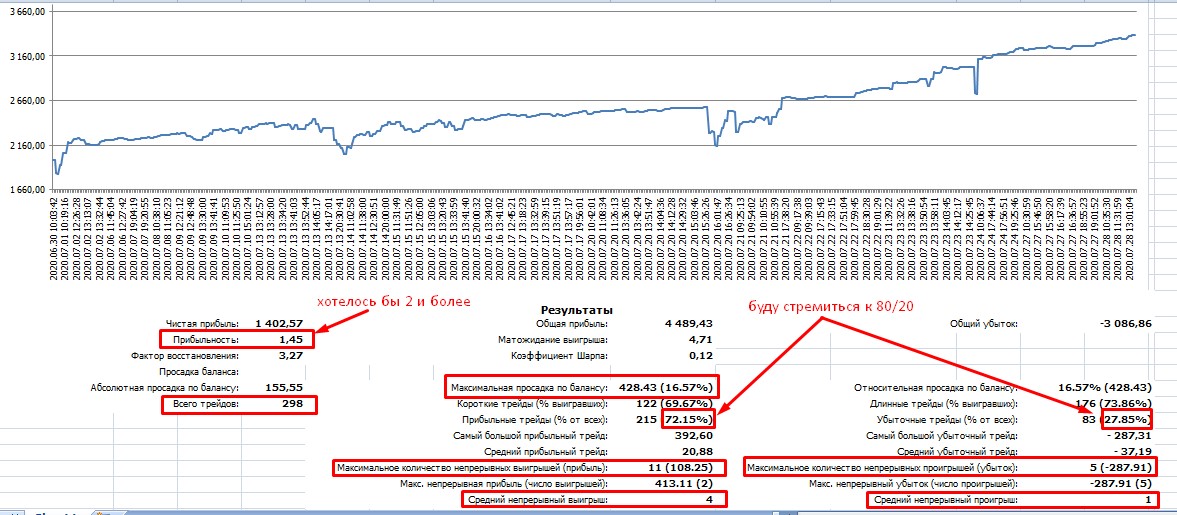Select the value cell -3 086,86
Screen dimensions: 1177x515
1123,324
